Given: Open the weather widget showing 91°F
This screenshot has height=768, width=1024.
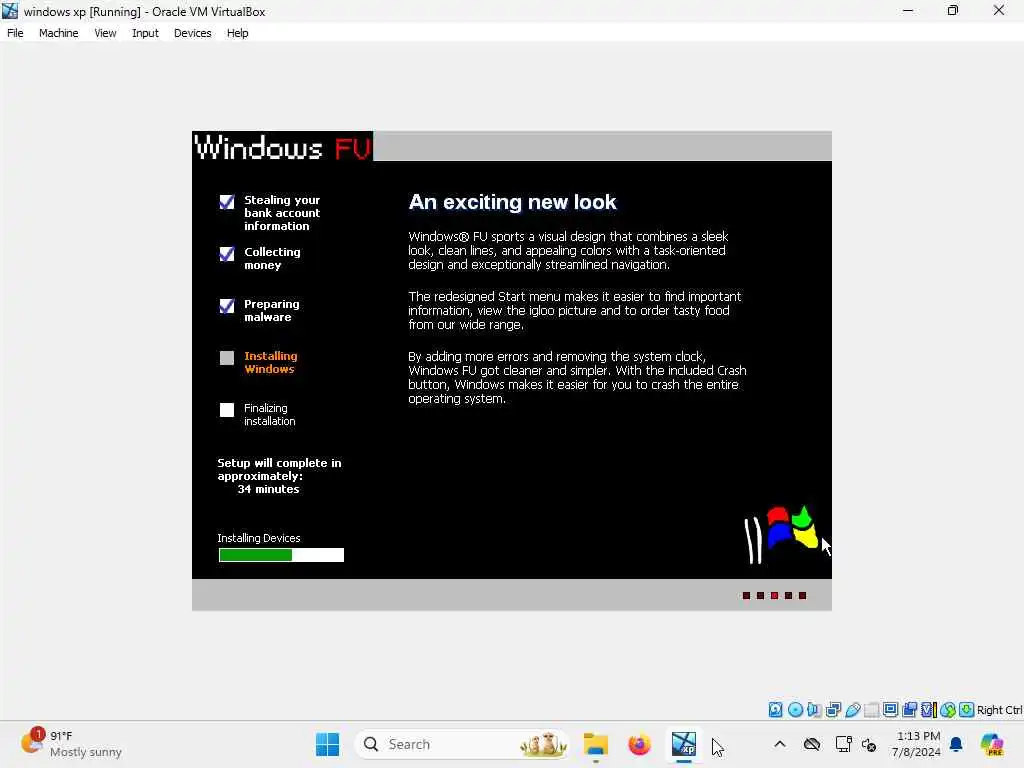Looking at the screenshot, I should tap(71, 744).
